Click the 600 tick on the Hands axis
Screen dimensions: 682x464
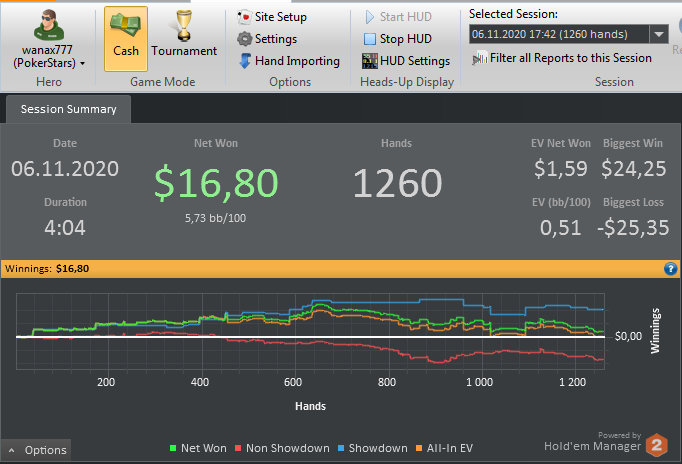click(x=293, y=382)
